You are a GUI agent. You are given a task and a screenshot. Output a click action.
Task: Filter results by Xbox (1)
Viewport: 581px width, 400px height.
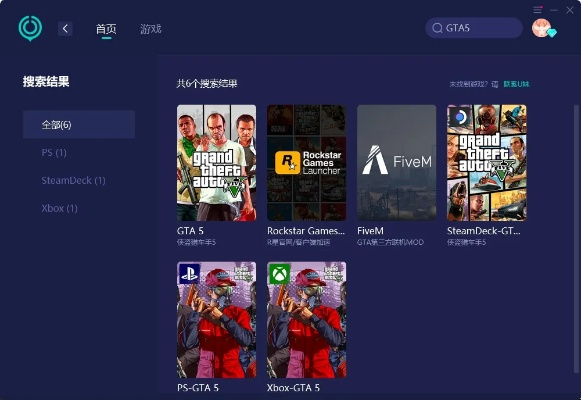click(x=59, y=208)
